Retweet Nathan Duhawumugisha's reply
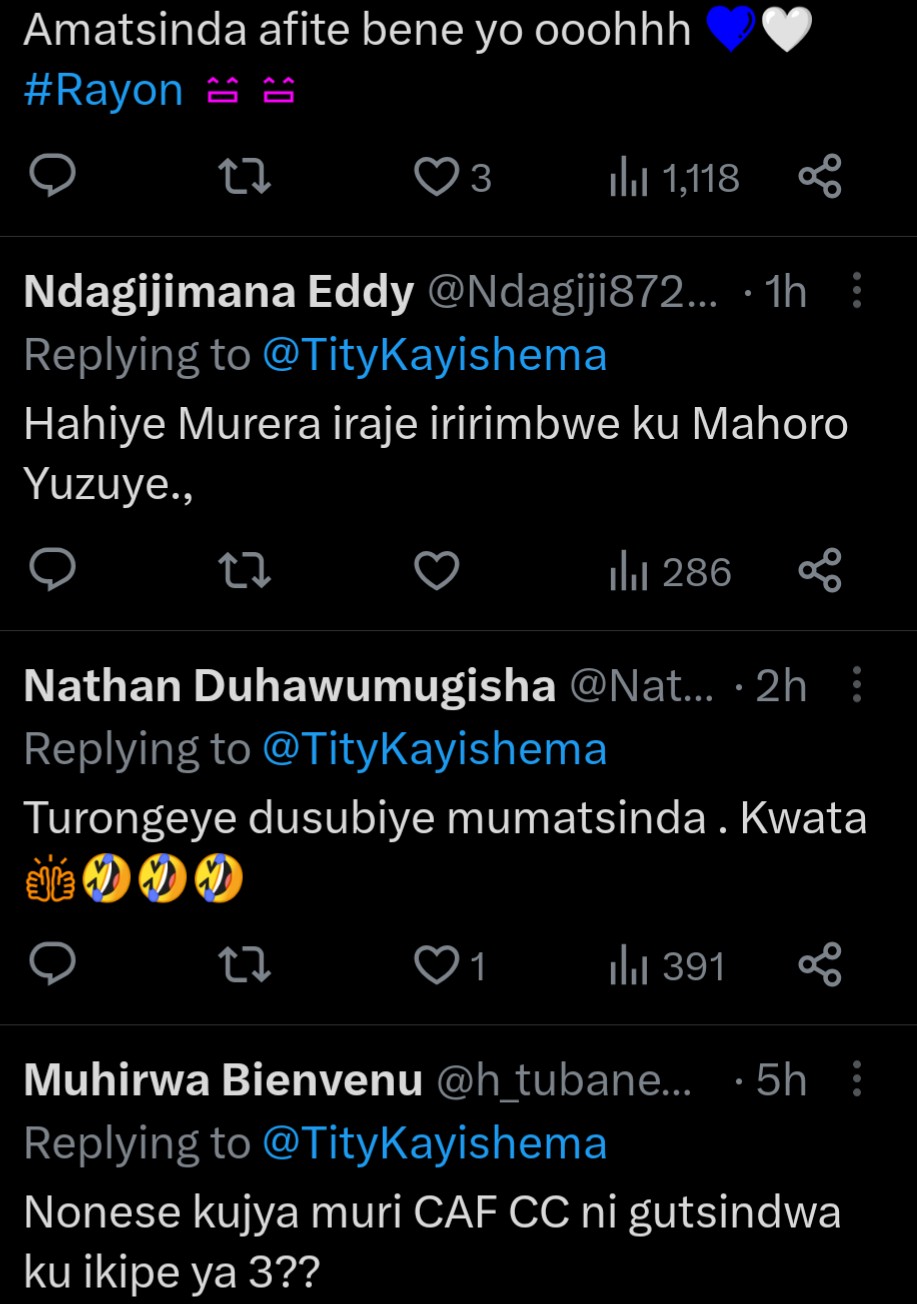917x1304 pixels. (x=245, y=966)
